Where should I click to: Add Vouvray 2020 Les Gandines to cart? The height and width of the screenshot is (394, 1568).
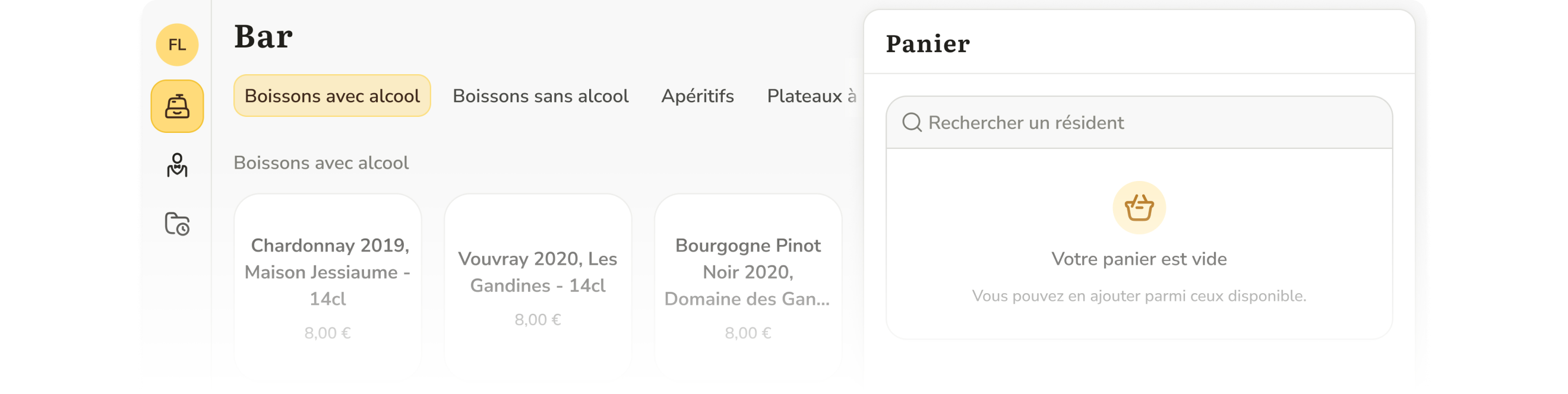(538, 286)
